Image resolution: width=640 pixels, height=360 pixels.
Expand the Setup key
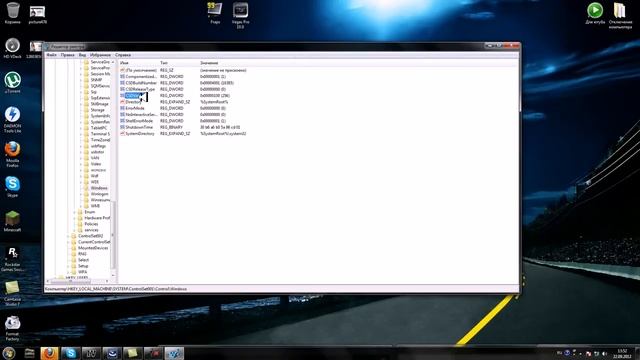(x=68, y=266)
